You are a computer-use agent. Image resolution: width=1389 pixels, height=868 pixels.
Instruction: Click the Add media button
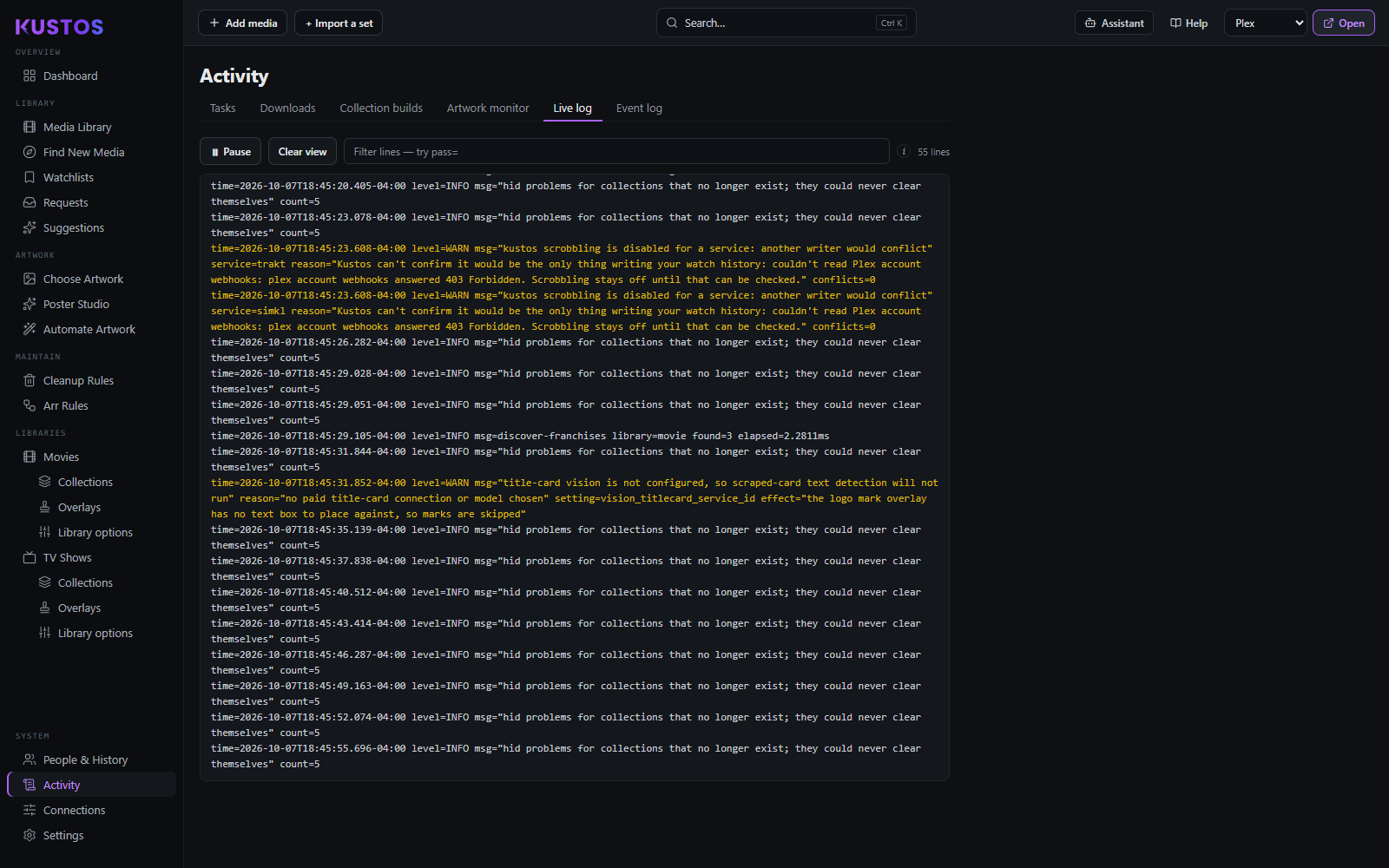coord(243,23)
